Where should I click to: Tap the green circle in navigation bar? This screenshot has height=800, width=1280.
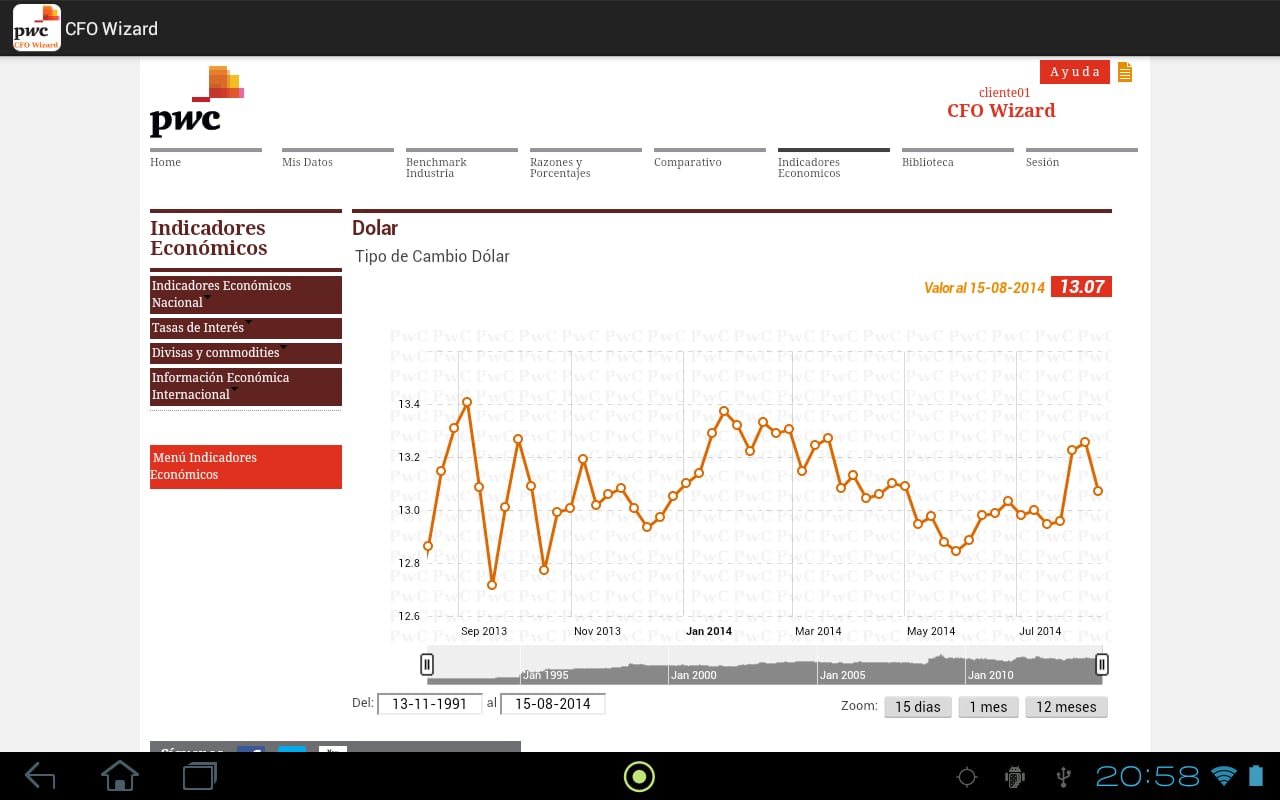click(639, 776)
